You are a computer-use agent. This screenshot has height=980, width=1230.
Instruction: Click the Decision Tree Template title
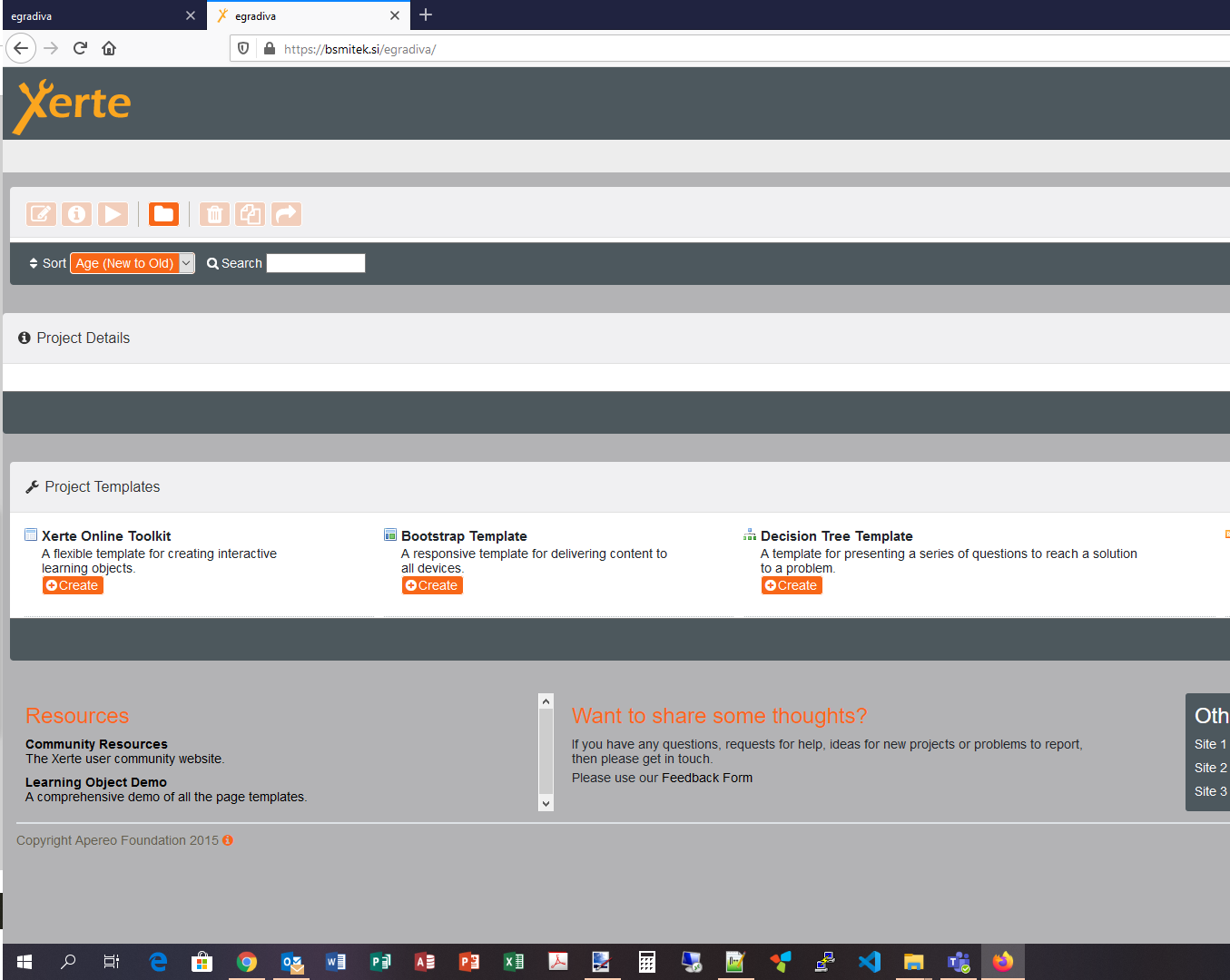pyautogui.click(x=837, y=536)
